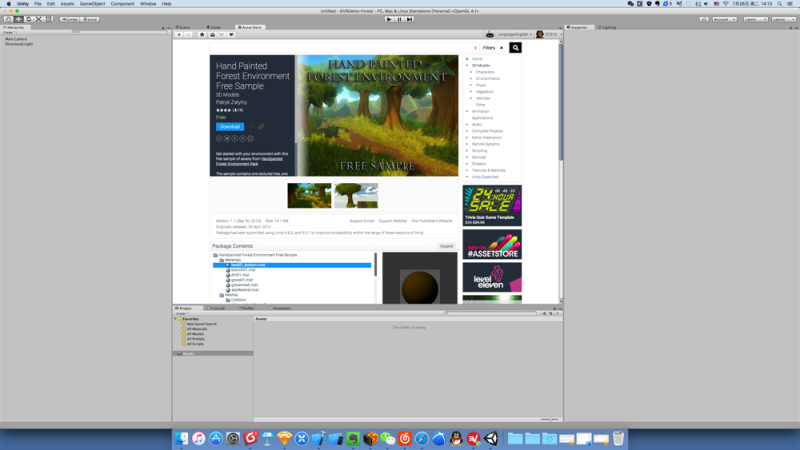
Task: Click the Expand button in Package Contents
Action: pyautogui.click(x=446, y=246)
